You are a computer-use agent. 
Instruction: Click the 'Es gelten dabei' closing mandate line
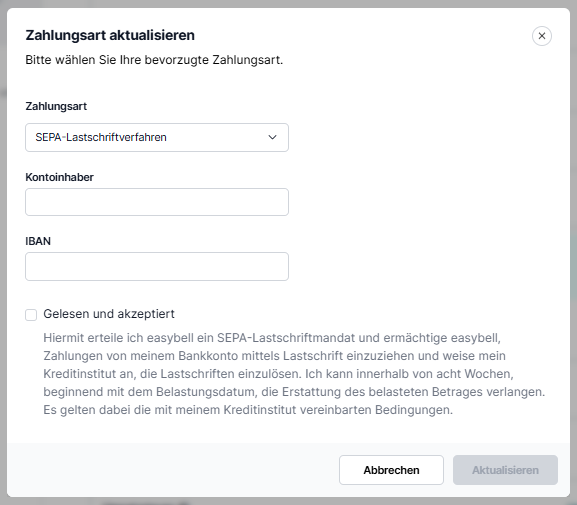coord(248,410)
